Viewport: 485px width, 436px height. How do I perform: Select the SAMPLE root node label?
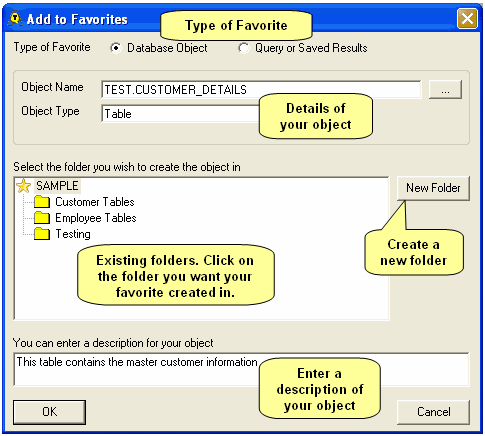57,186
